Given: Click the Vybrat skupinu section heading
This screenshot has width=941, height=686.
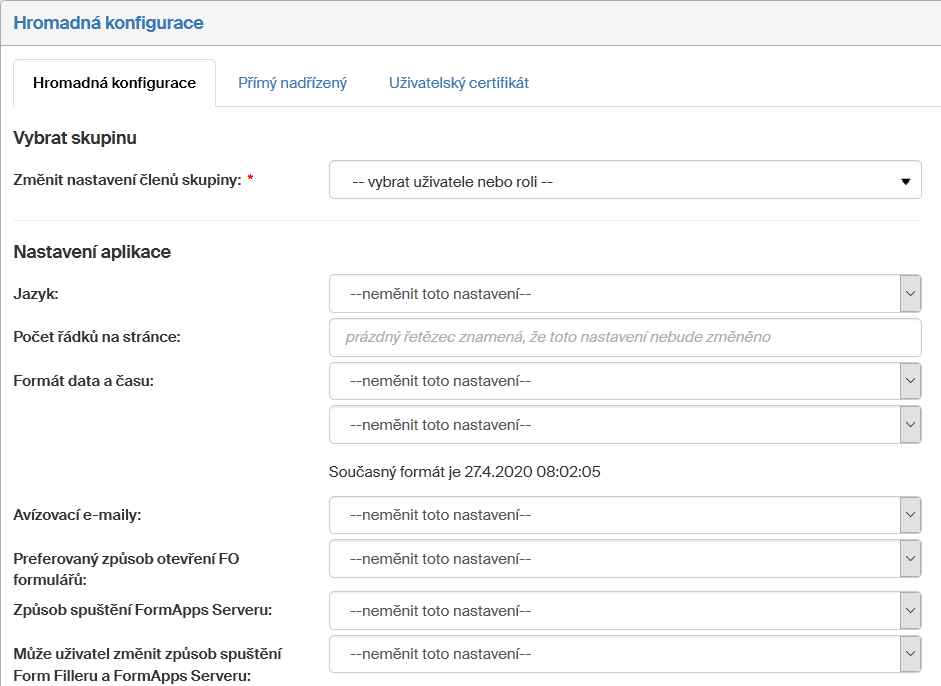Looking at the screenshot, I should (75, 138).
